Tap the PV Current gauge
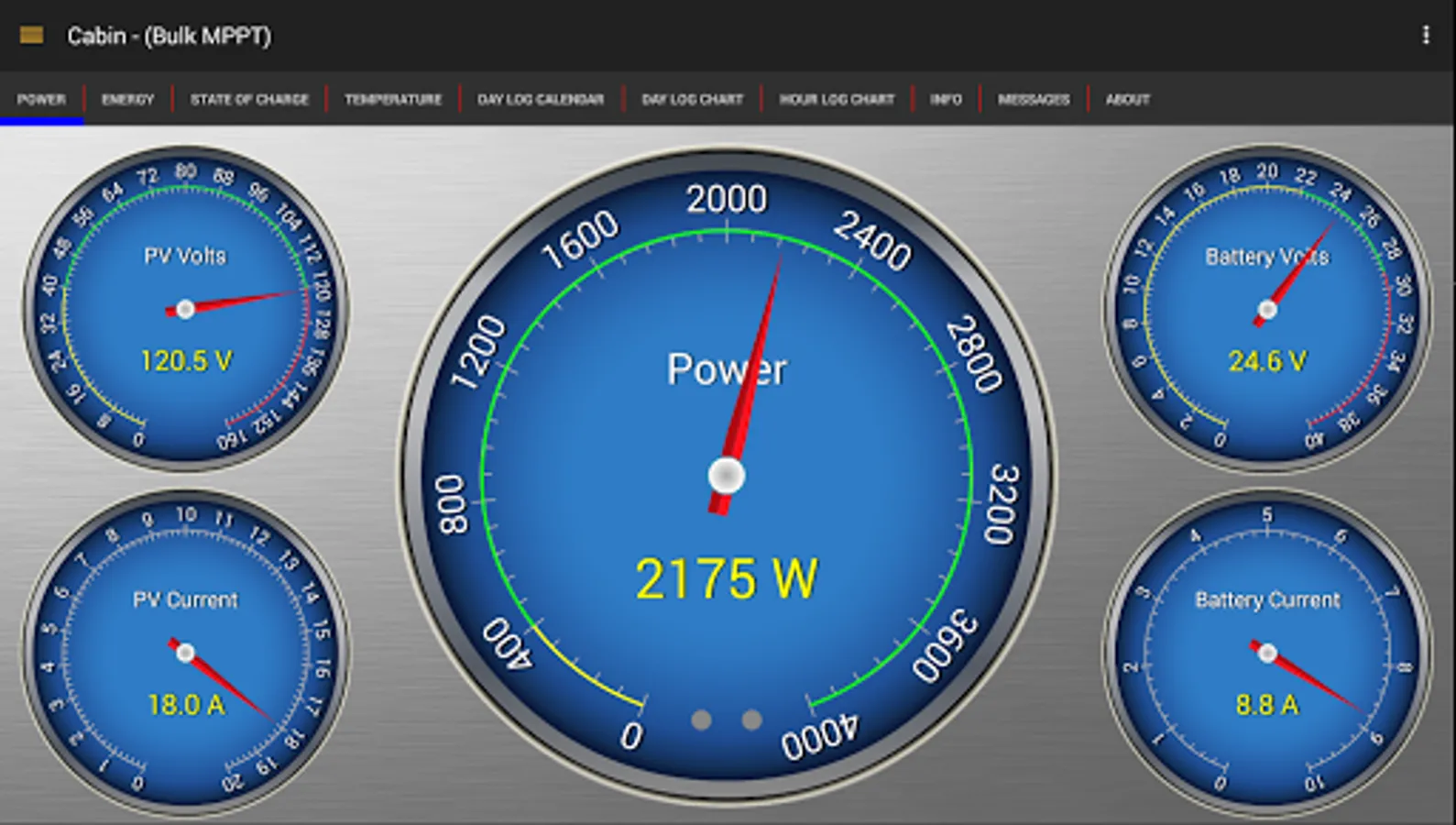The image size is (1456, 825). click(185, 652)
